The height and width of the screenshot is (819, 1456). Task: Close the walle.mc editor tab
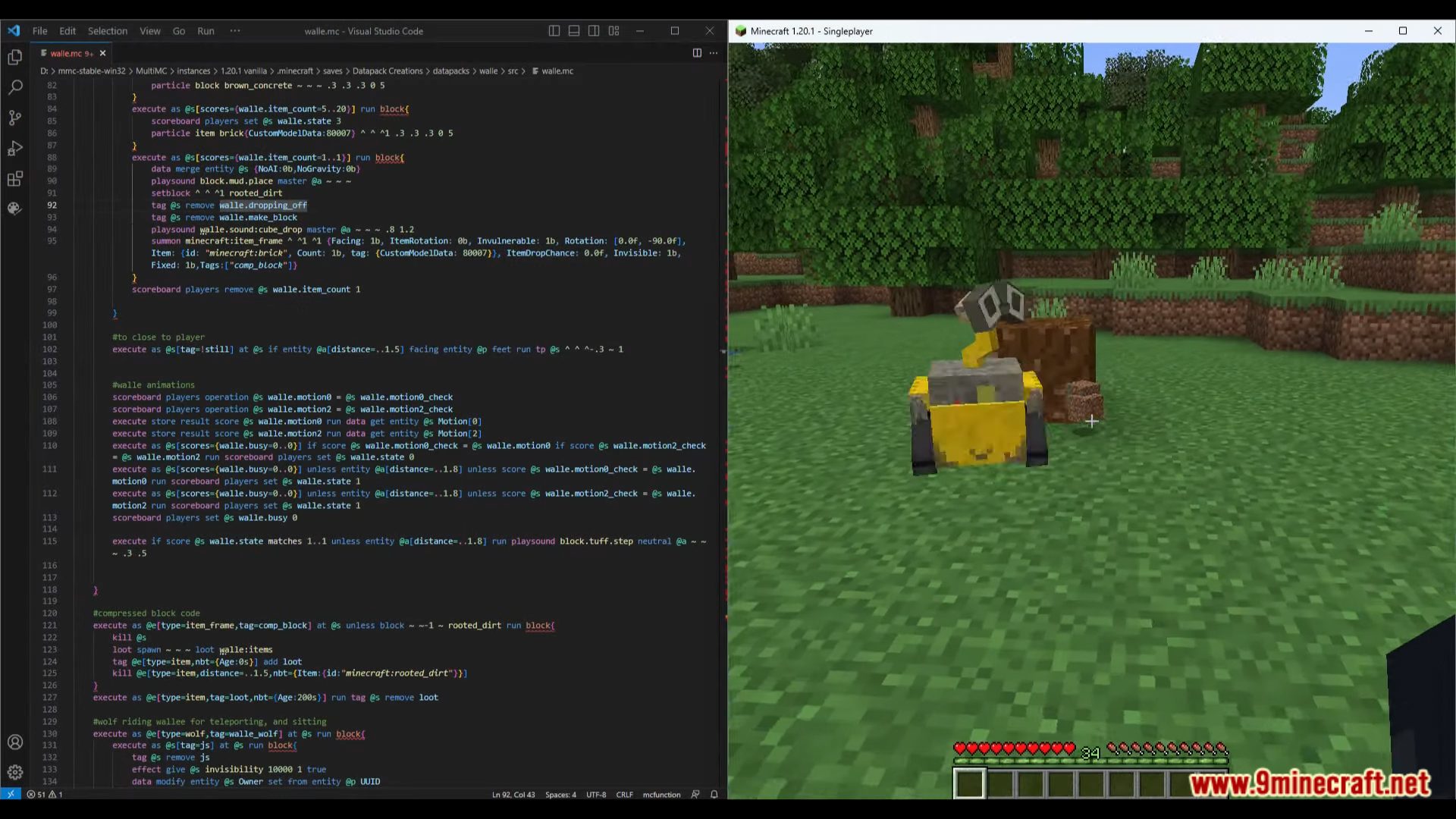point(102,53)
